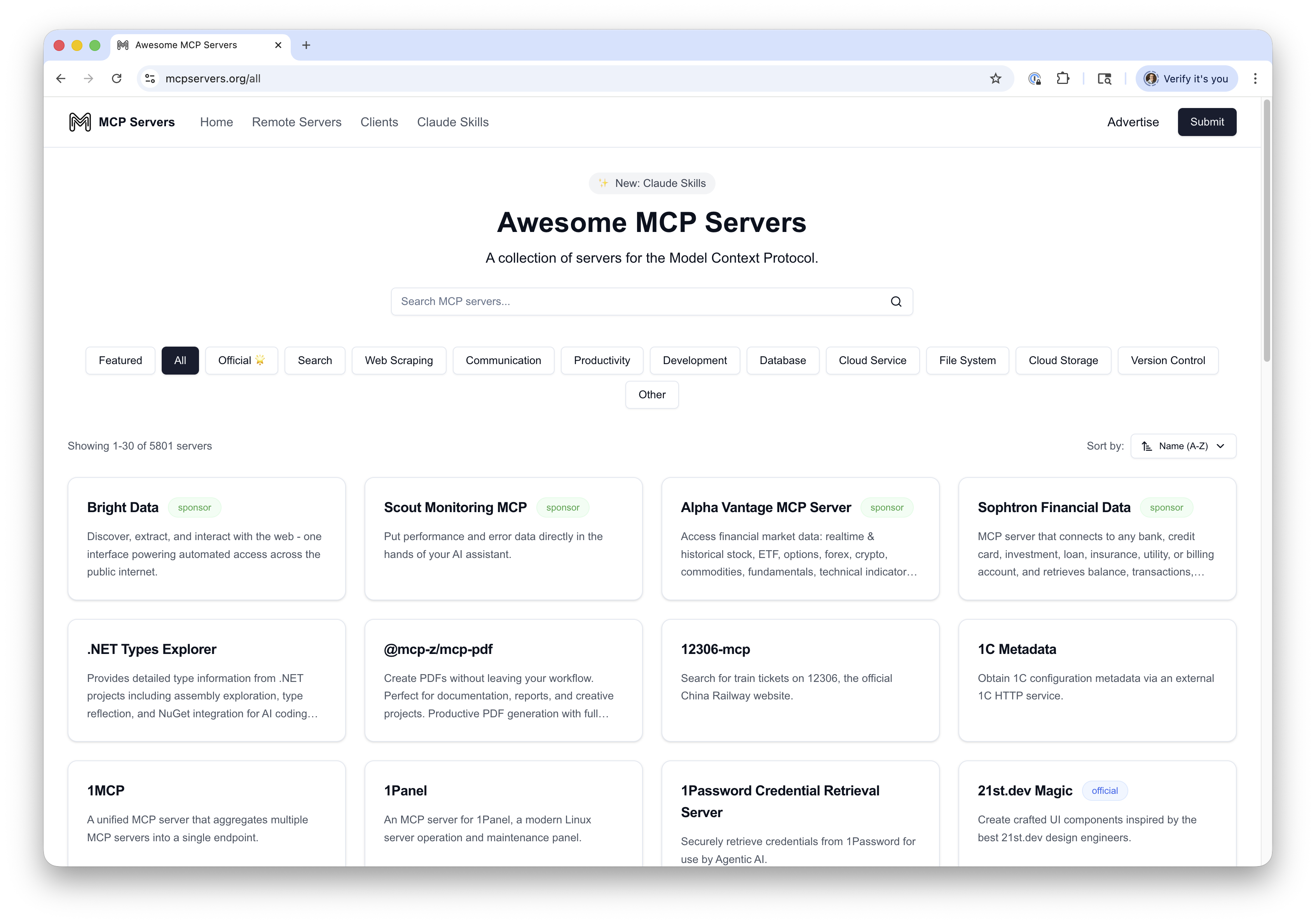Screen dimensions: 1316x924
Task: Open Remote Servers nav link
Action: (x=296, y=122)
